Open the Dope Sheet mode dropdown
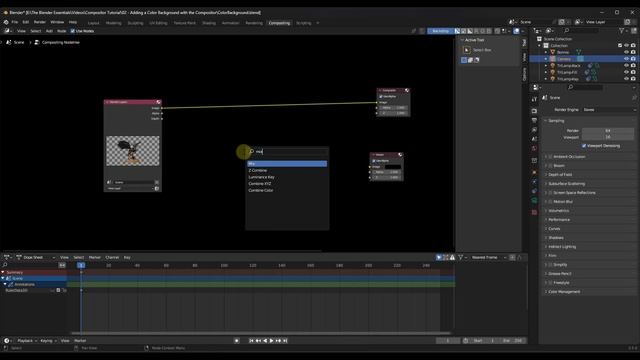The image size is (640, 360). point(36,258)
